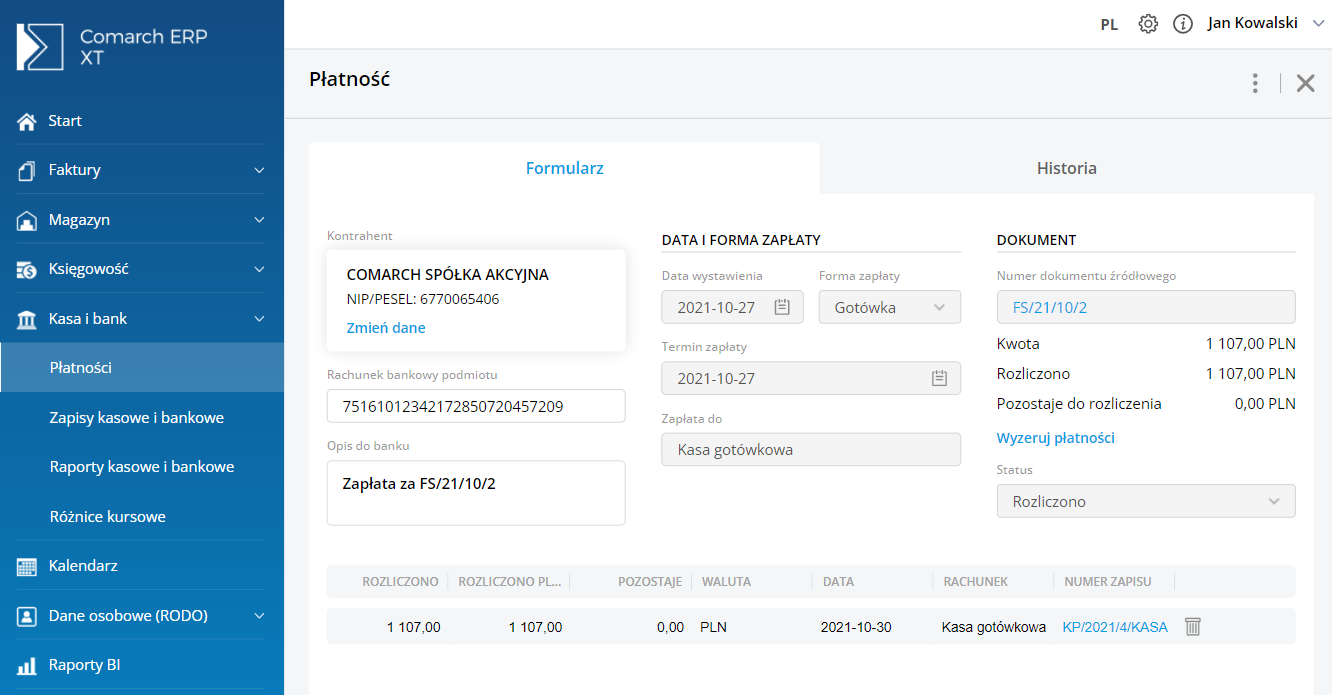Click the 2021-10-30 date cell
Screen dimensions: 1332x695
(x=856, y=627)
